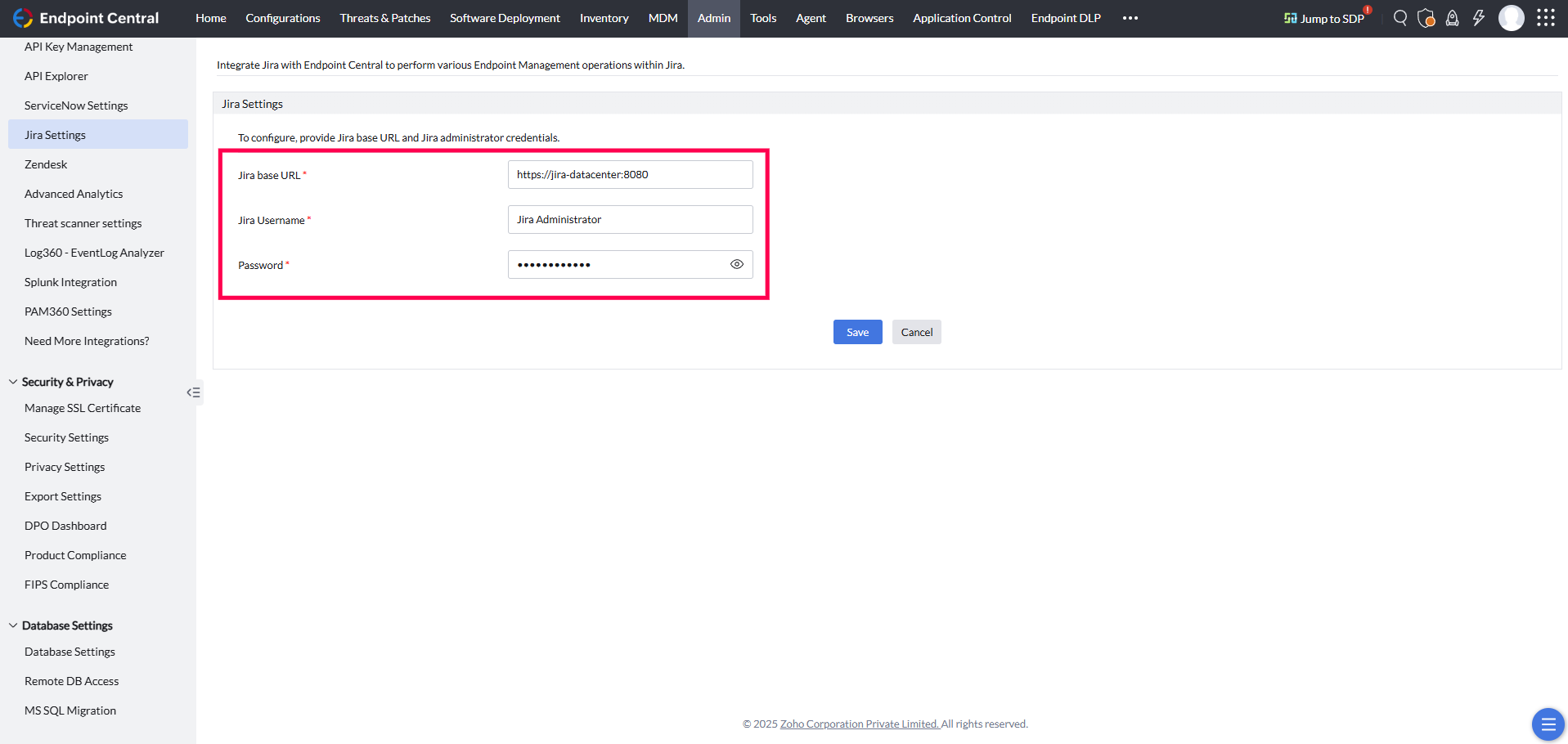
Task: Open the Tools tab
Action: (763, 18)
